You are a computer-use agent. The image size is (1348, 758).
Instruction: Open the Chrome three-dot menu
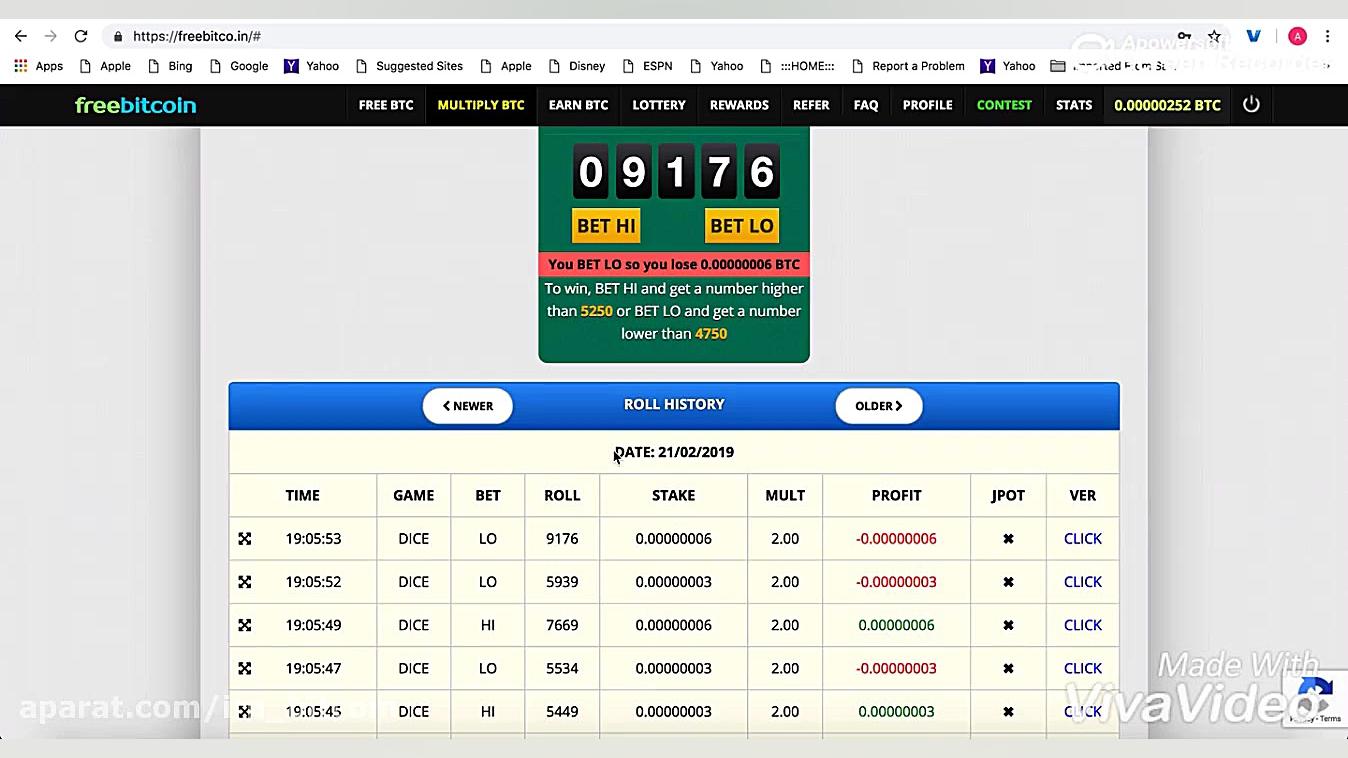(x=1327, y=36)
